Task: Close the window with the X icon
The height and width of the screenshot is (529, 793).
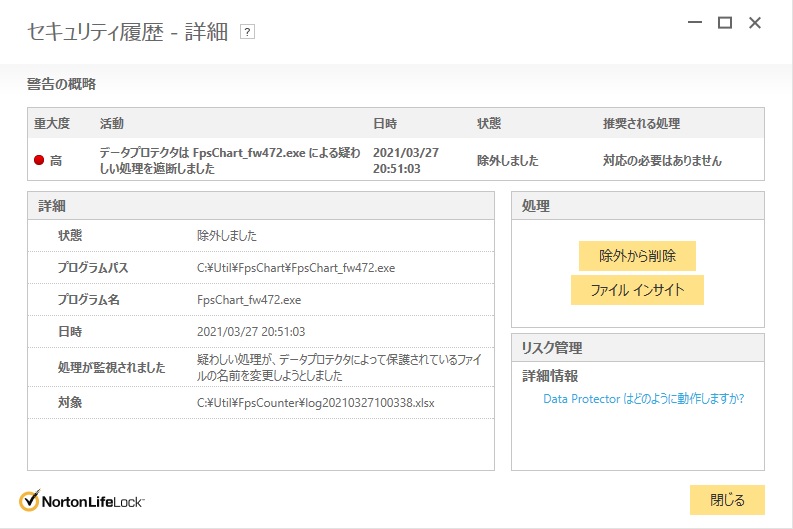Action: (x=755, y=23)
